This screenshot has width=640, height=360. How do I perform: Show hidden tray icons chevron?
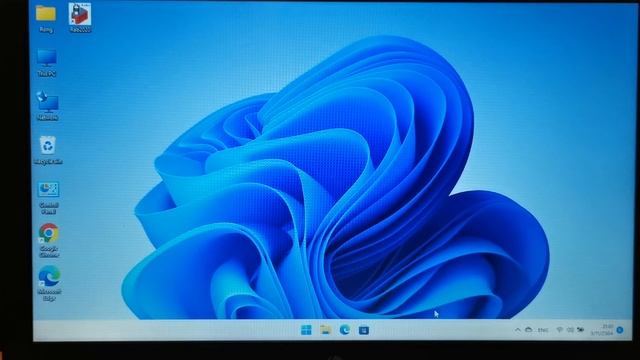pos(518,330)
